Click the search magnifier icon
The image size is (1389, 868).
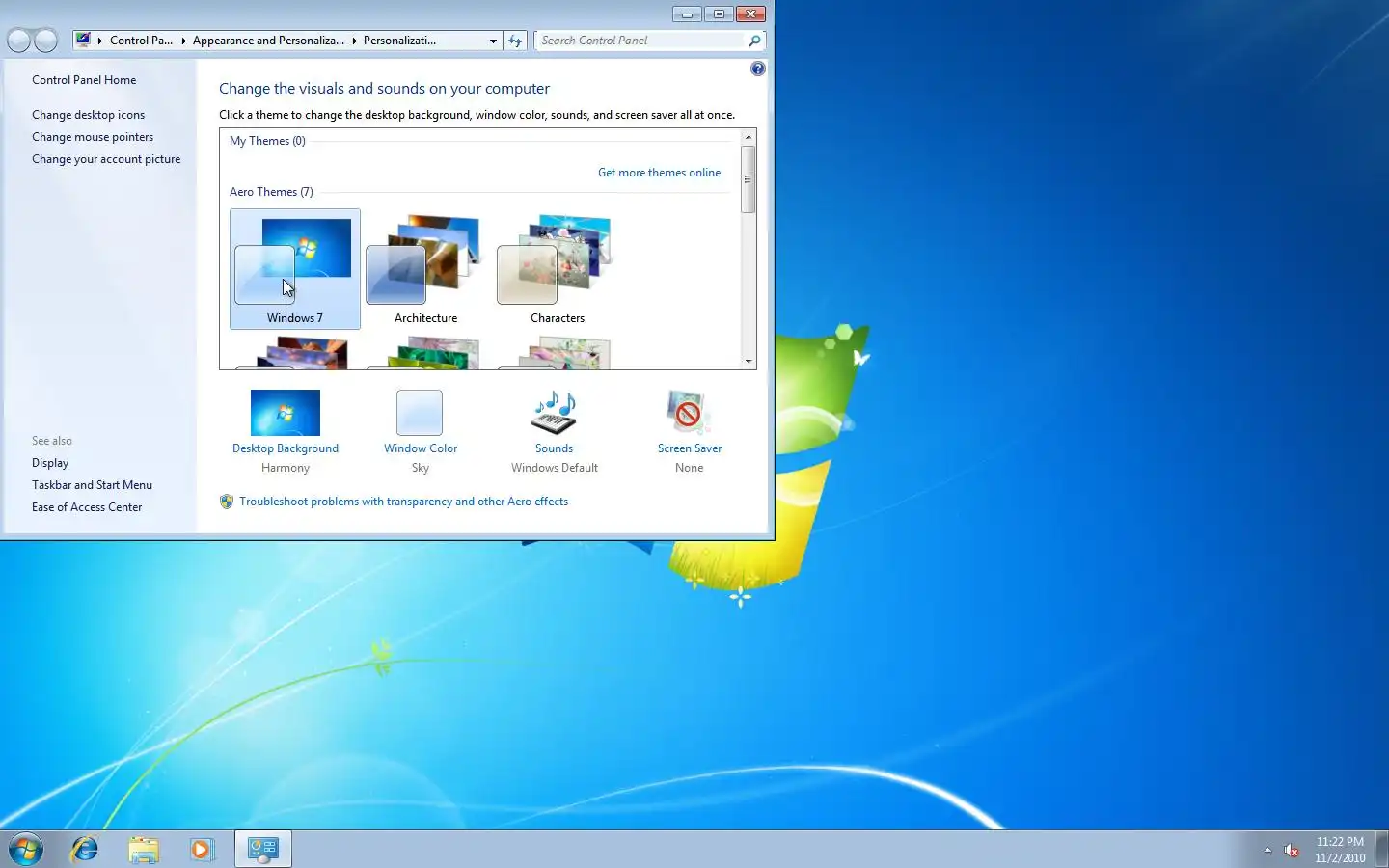[x=754, y=41]
